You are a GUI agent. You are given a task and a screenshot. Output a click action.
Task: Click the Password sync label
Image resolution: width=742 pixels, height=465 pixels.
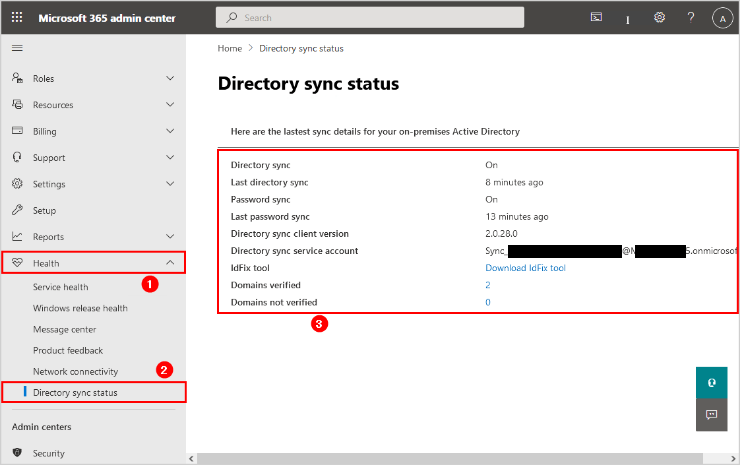click(260, 199)
